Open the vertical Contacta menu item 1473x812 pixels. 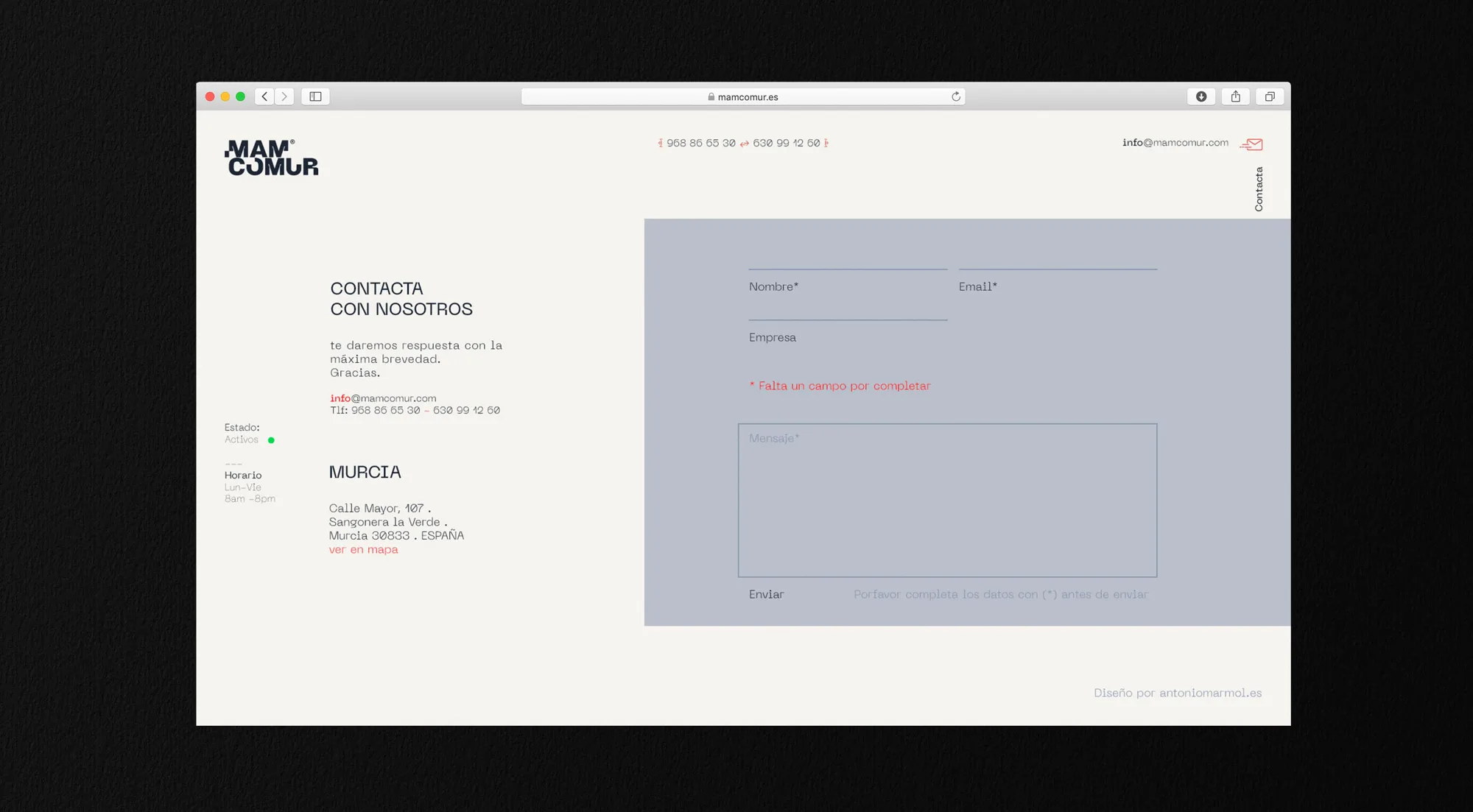tap(1259, 189)
